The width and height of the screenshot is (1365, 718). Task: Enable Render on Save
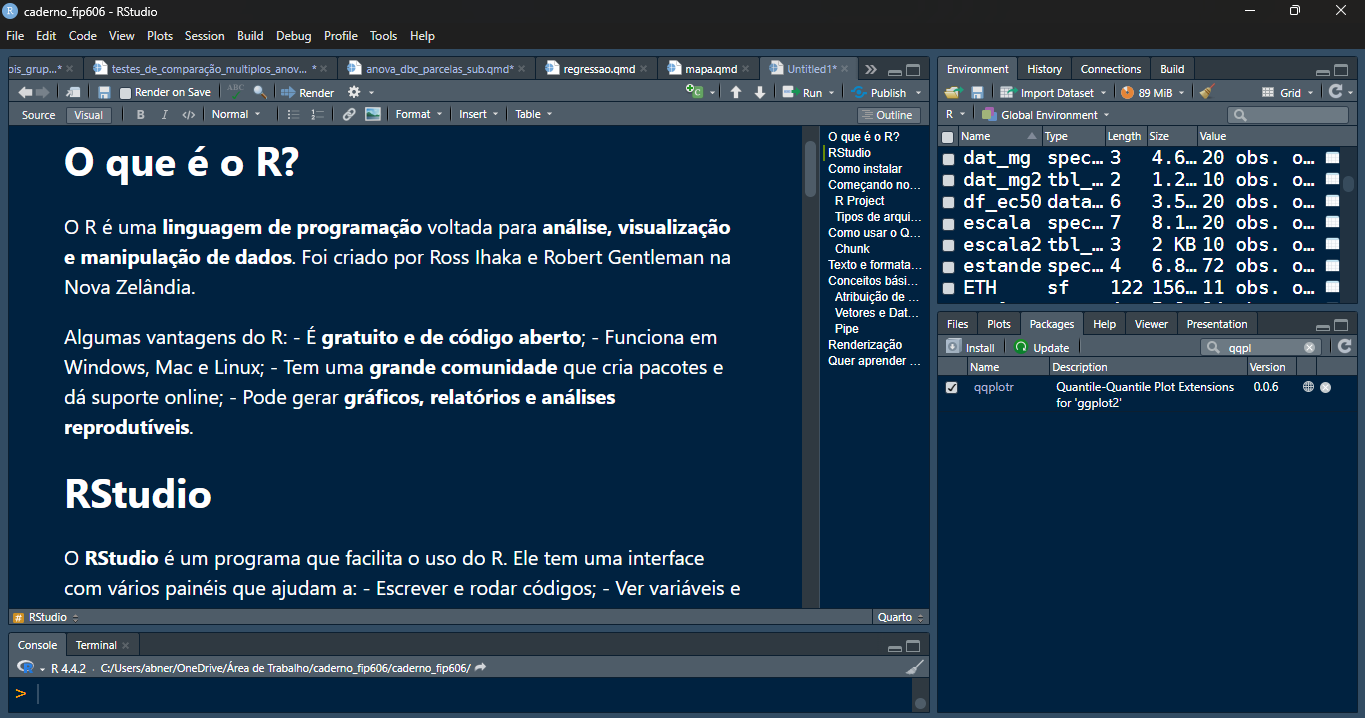click(x=125, y=91)
